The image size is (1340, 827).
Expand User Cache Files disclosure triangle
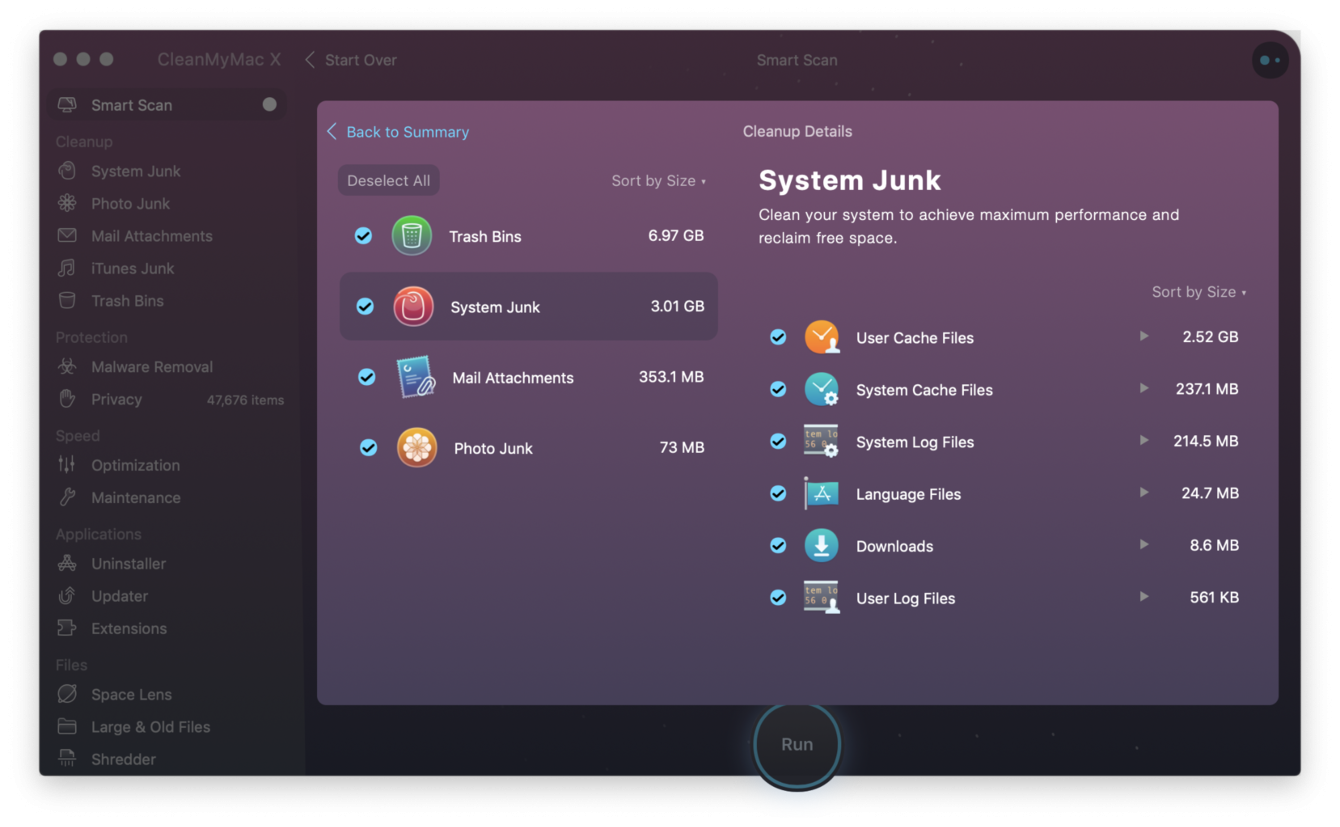tap(1144, 337)
